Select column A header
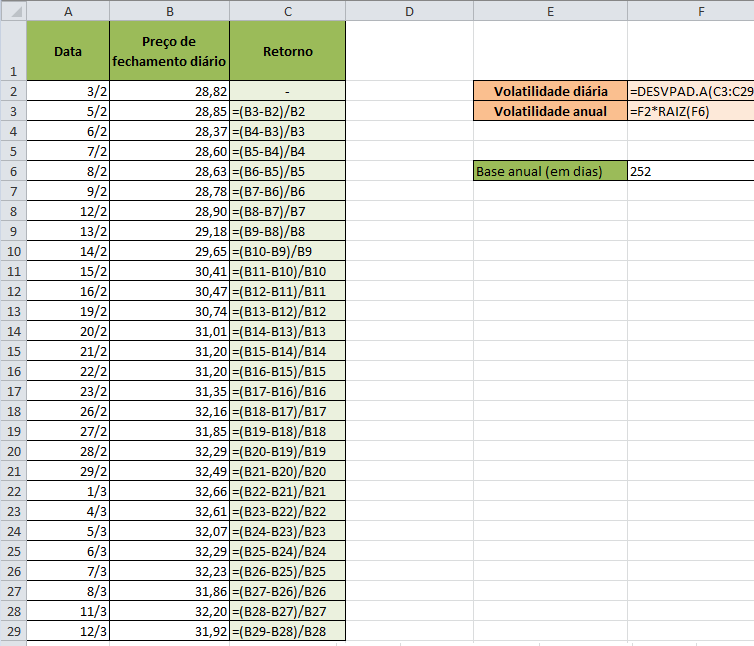The image size is (754, 646). coord(68,11)
